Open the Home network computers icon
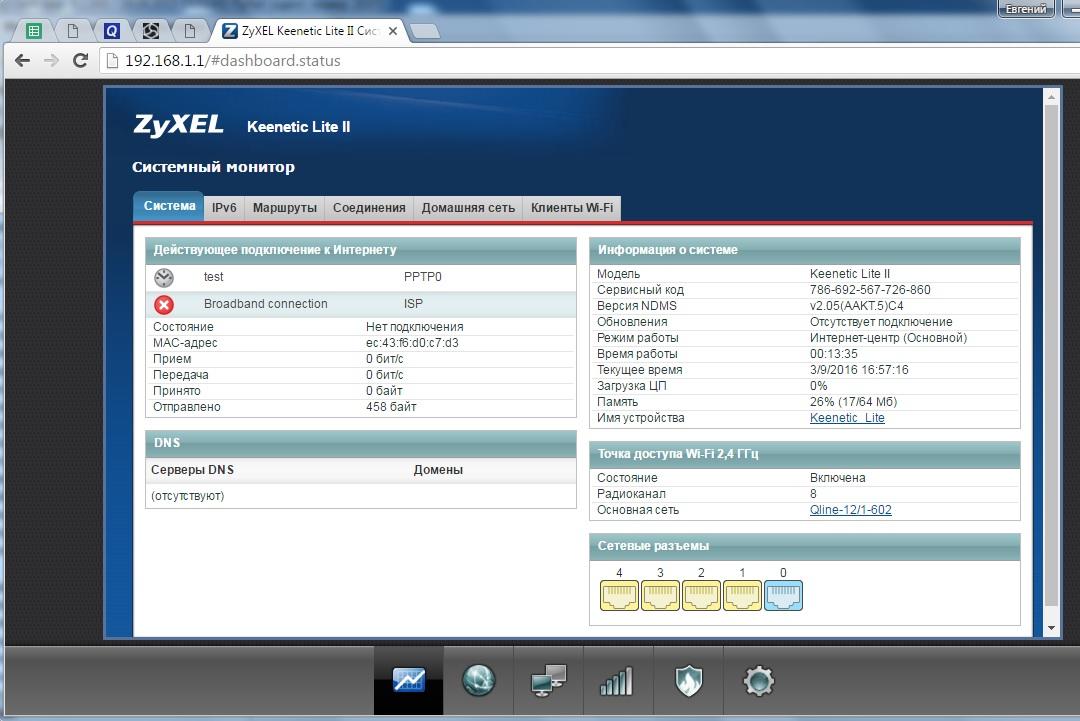The height and width of the screenshot is (721, 1080). pos(548,680)
